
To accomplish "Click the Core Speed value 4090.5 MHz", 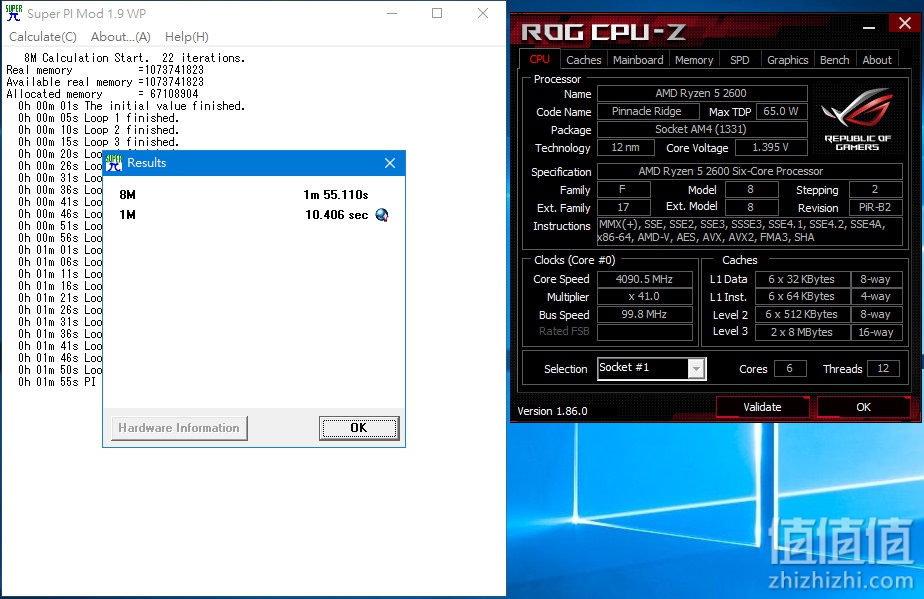I will [645, 279].
